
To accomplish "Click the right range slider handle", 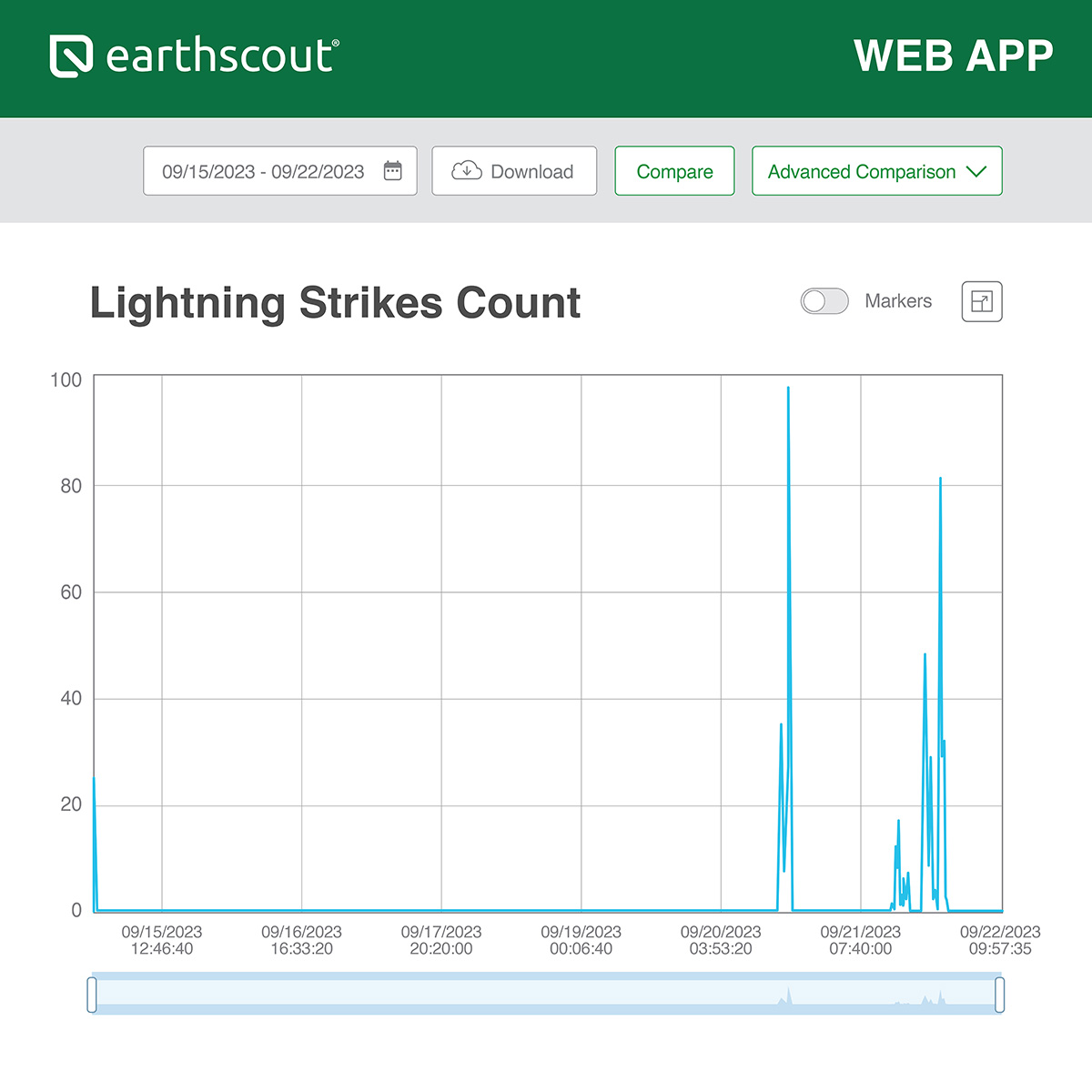I will (x=999, y=994).
